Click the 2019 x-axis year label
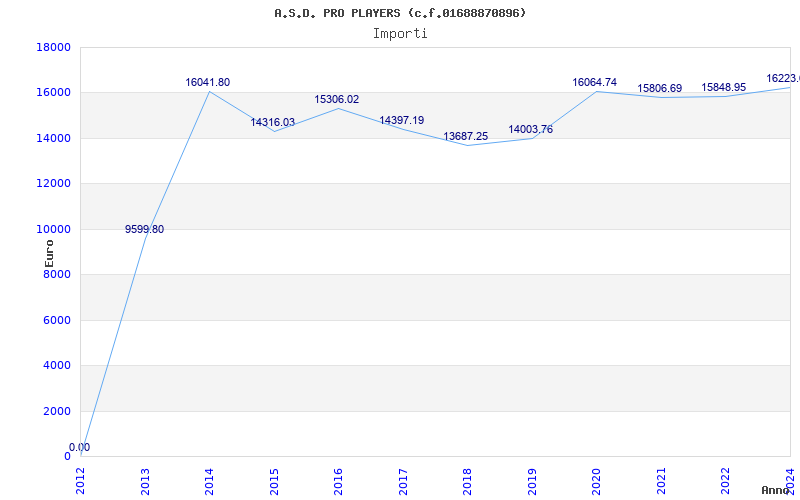The image size is (800, 500). click(533, 482)
